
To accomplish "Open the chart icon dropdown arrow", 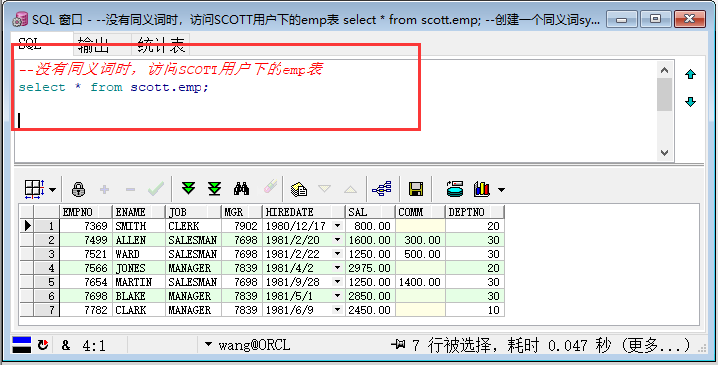I will click(x=501, y=190).
